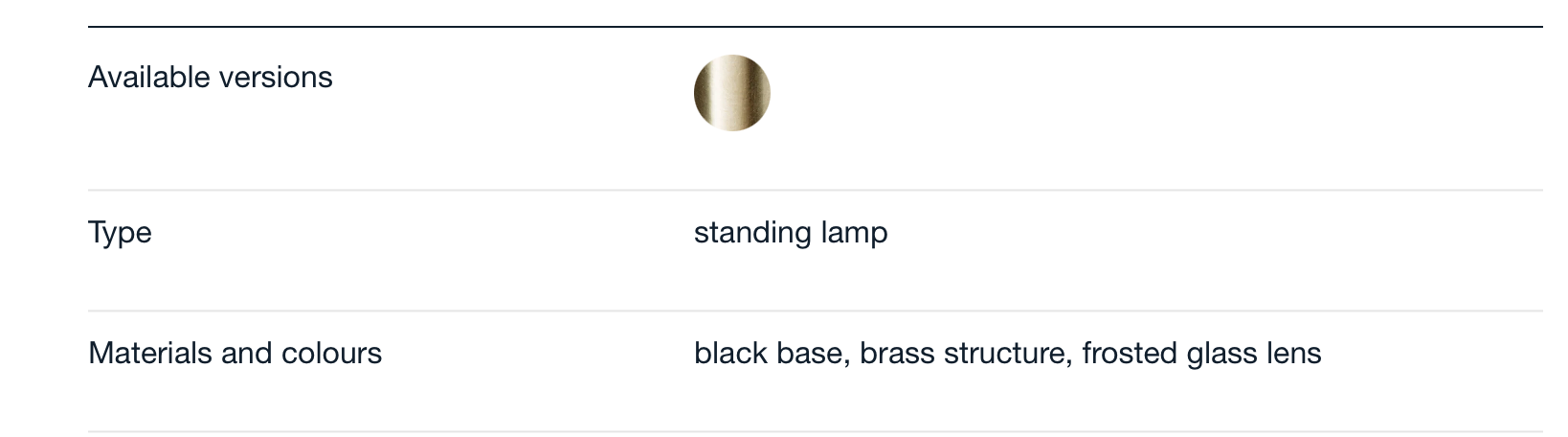This screenshot has width=1568, height=437.
Task: Click the "Materials and colours" label
Action: pyautogui.click(x=235, y=353)
